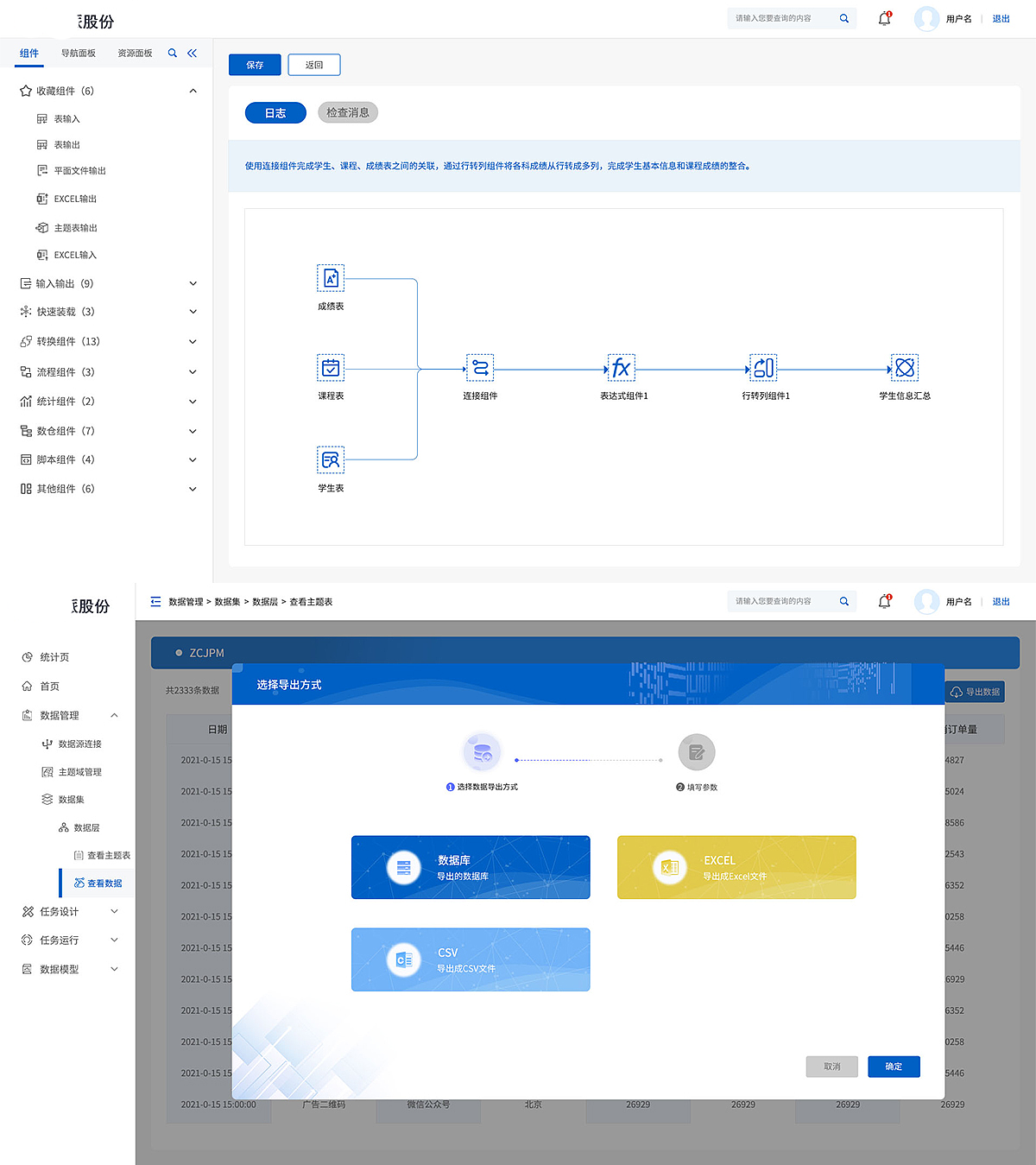This screenshot has height=1165, width=1036.
Task: Select the 学生信息汇总 node icon
Action: pos(905,368)
